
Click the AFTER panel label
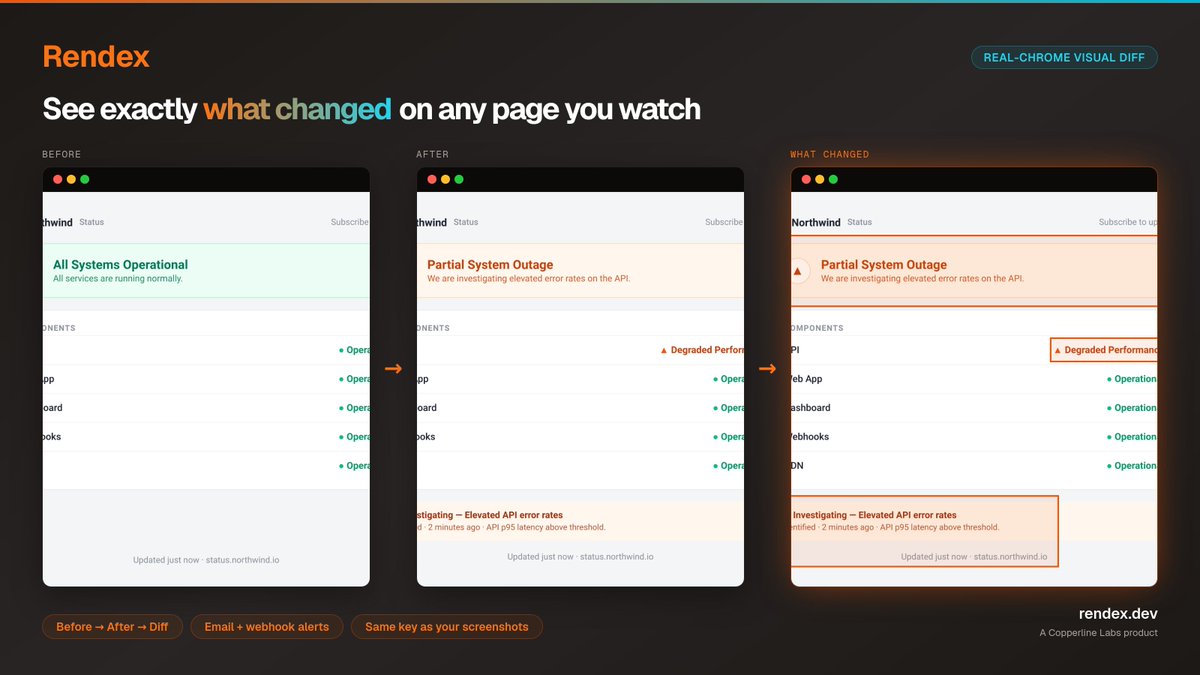tap(433, 155)
